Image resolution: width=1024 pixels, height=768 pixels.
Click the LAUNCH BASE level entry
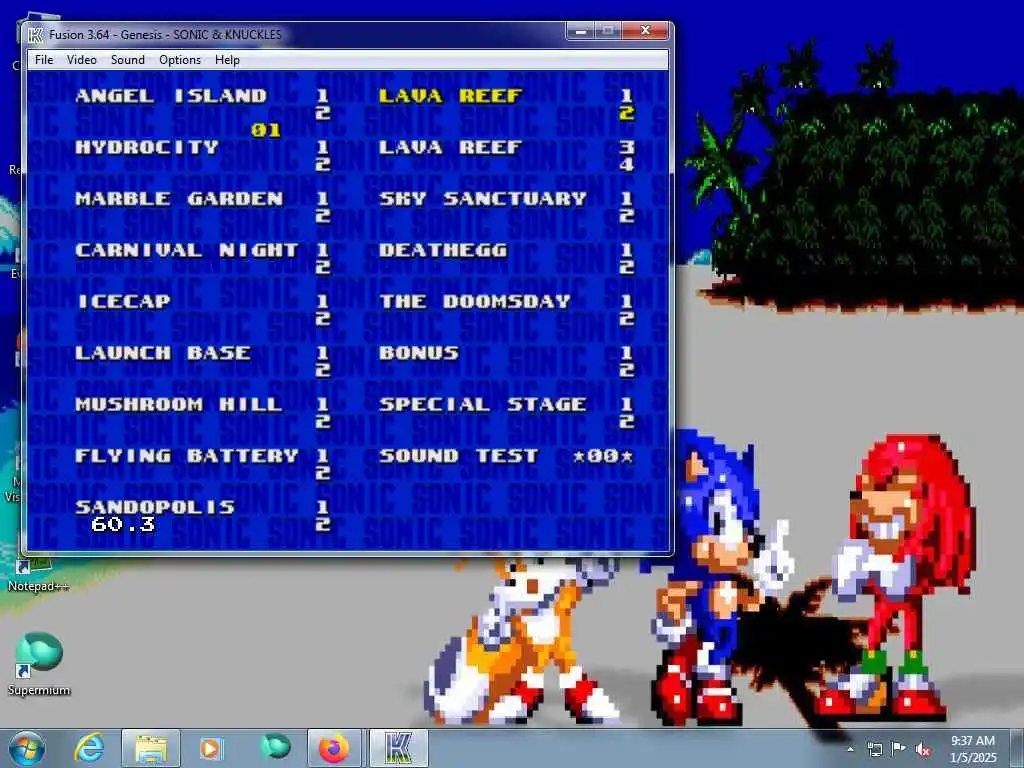163,353
